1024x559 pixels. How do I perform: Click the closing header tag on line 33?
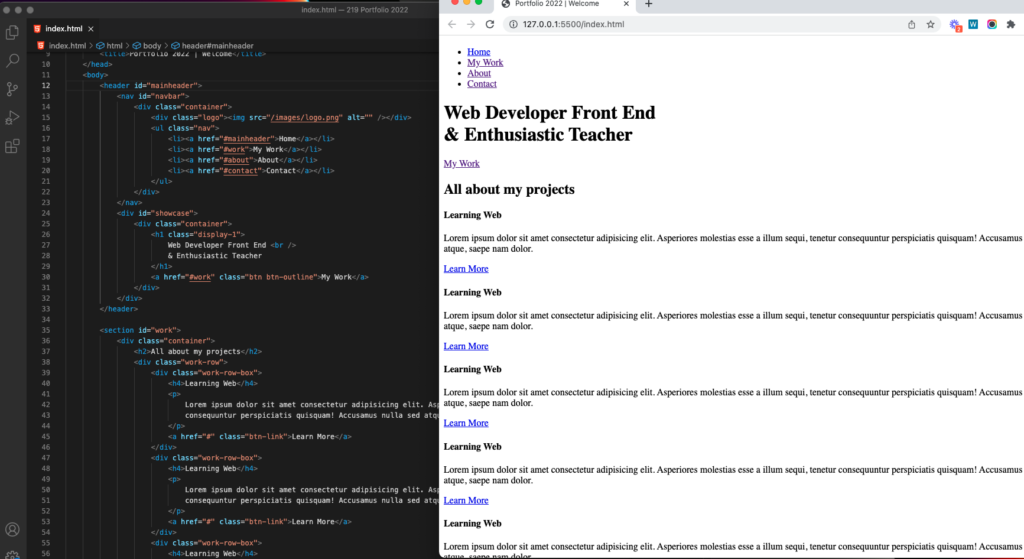[x=119, y=309]
